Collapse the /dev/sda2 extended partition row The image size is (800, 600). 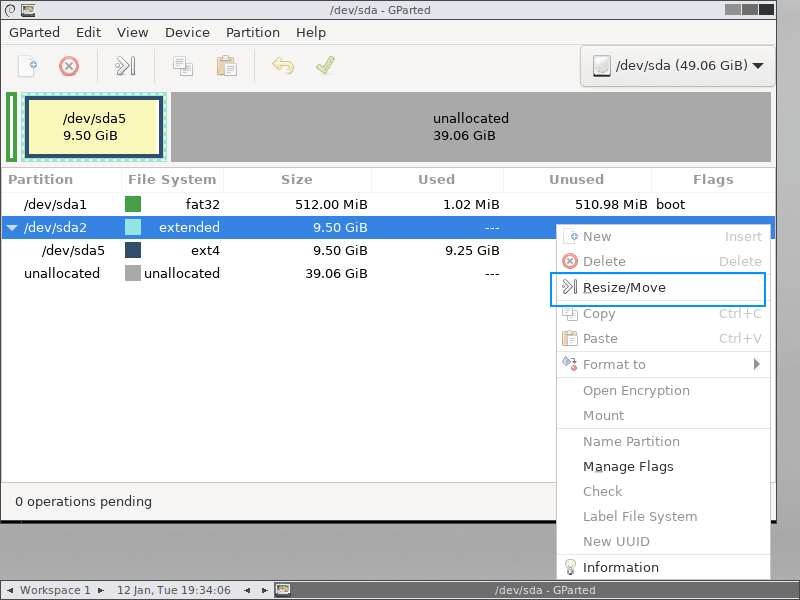click(11, 227)
